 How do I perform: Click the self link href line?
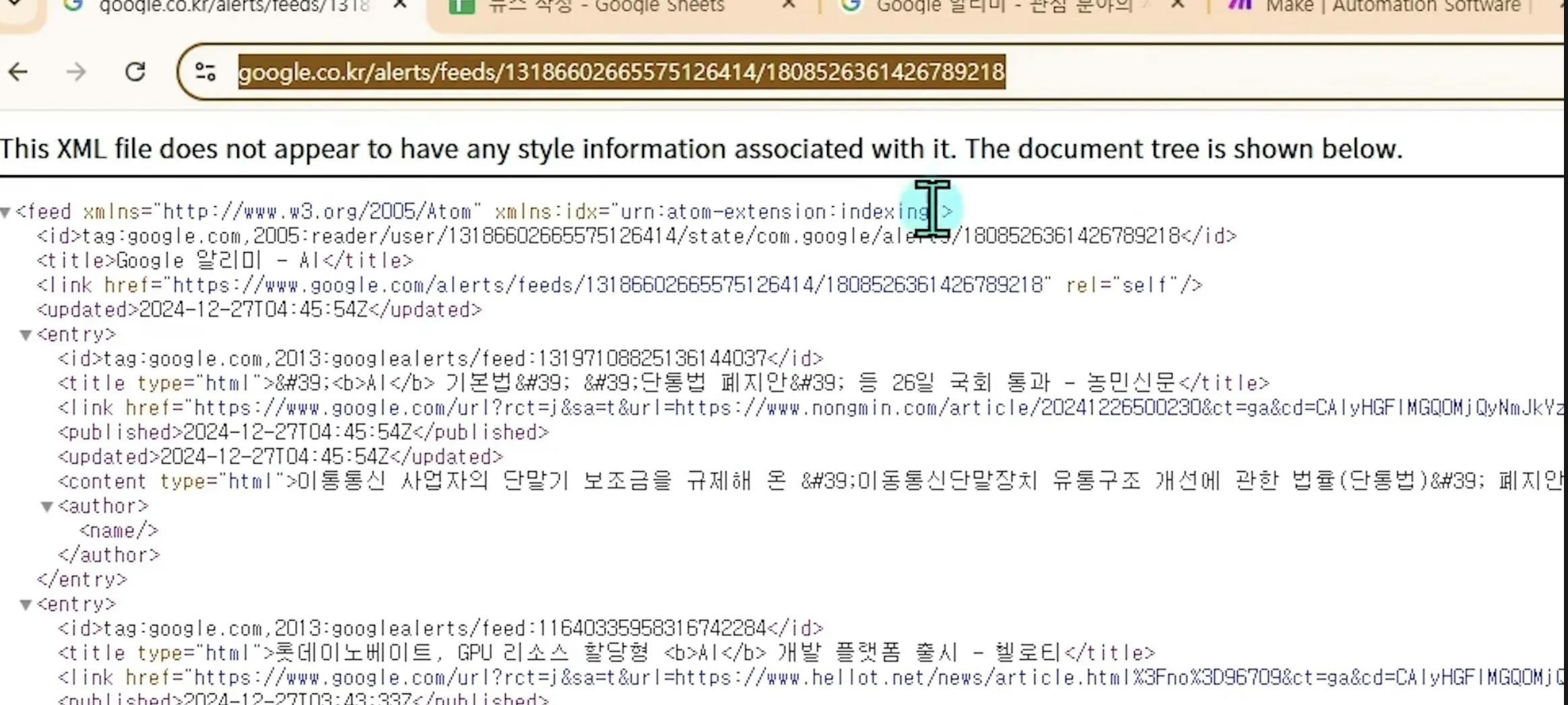(620, 285)
